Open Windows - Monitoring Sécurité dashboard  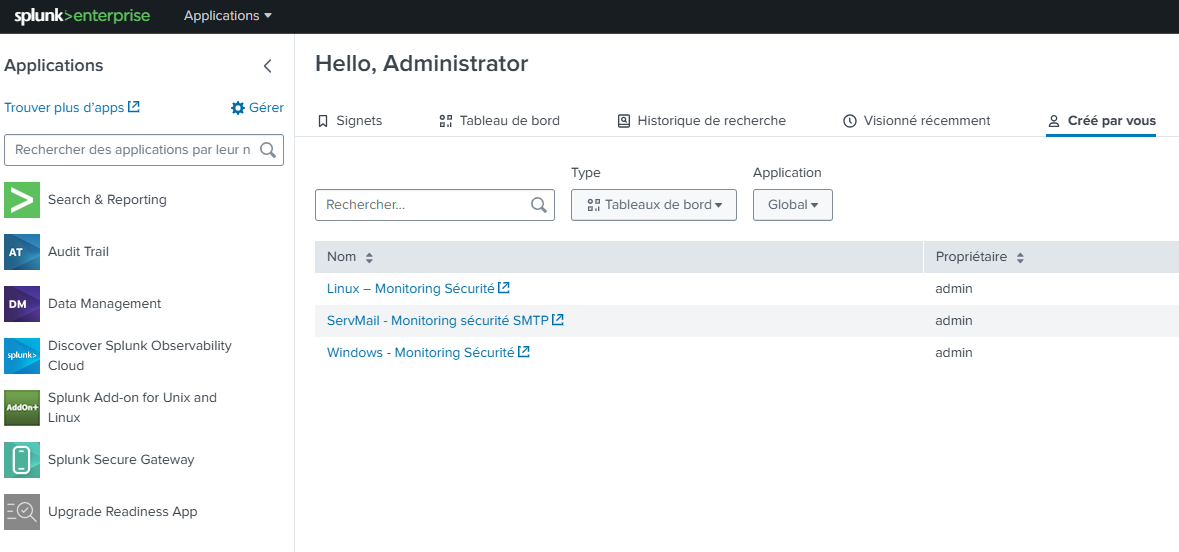point(420,352)
